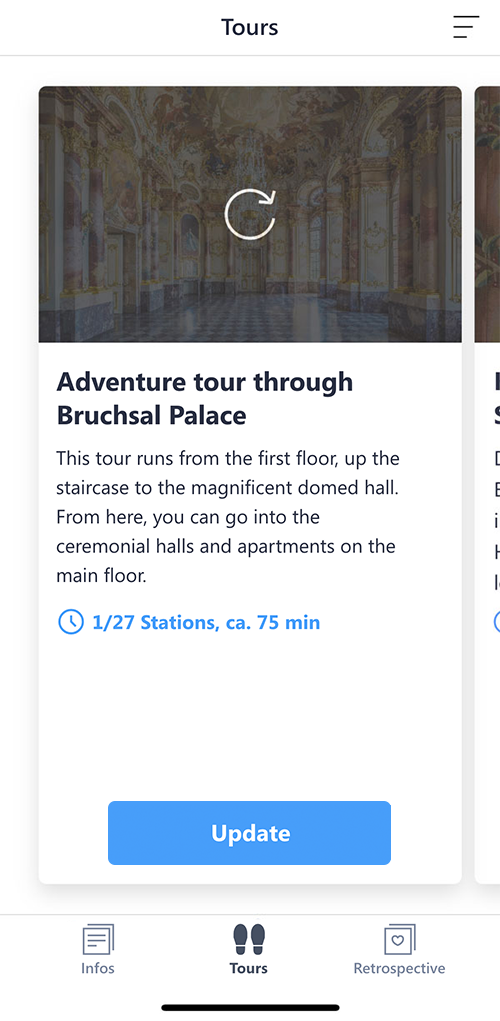Click the clock icon beside stations count

pyautogui.click(x=70, y=622)
